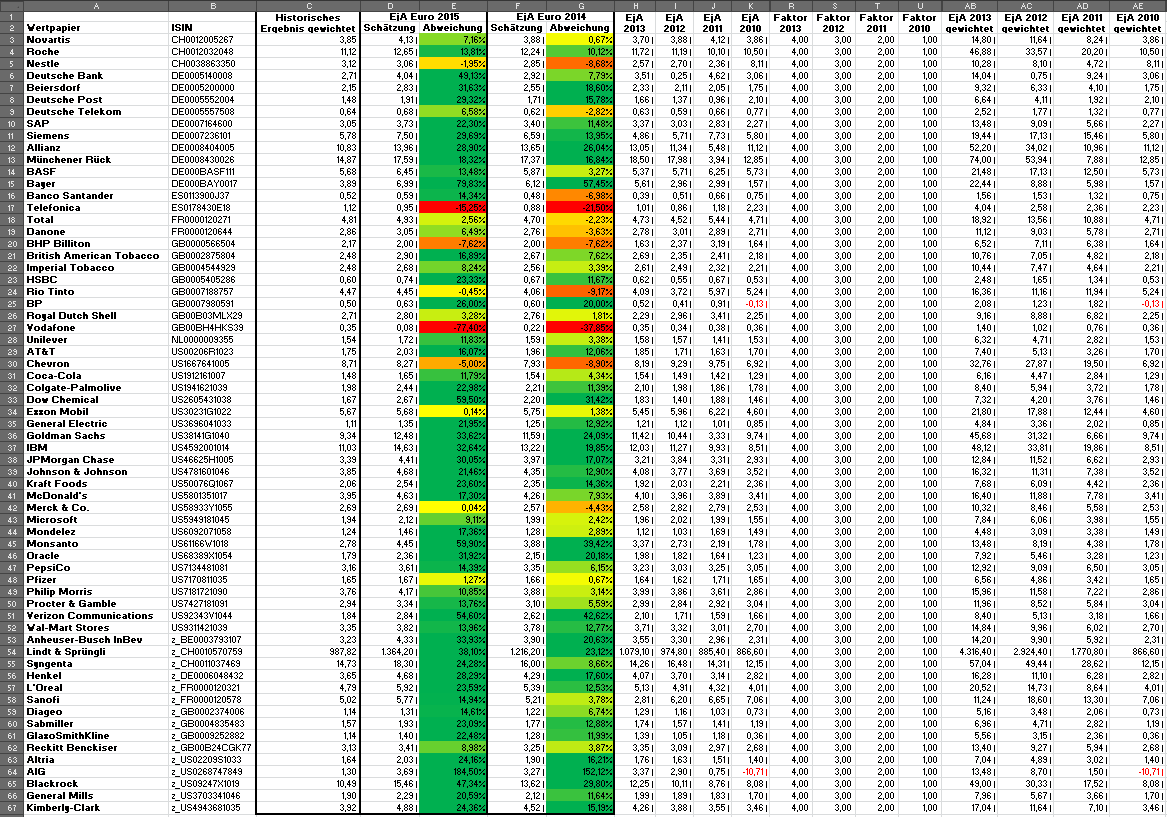
Task: Select row 27 header number
Action: [12, 327]
